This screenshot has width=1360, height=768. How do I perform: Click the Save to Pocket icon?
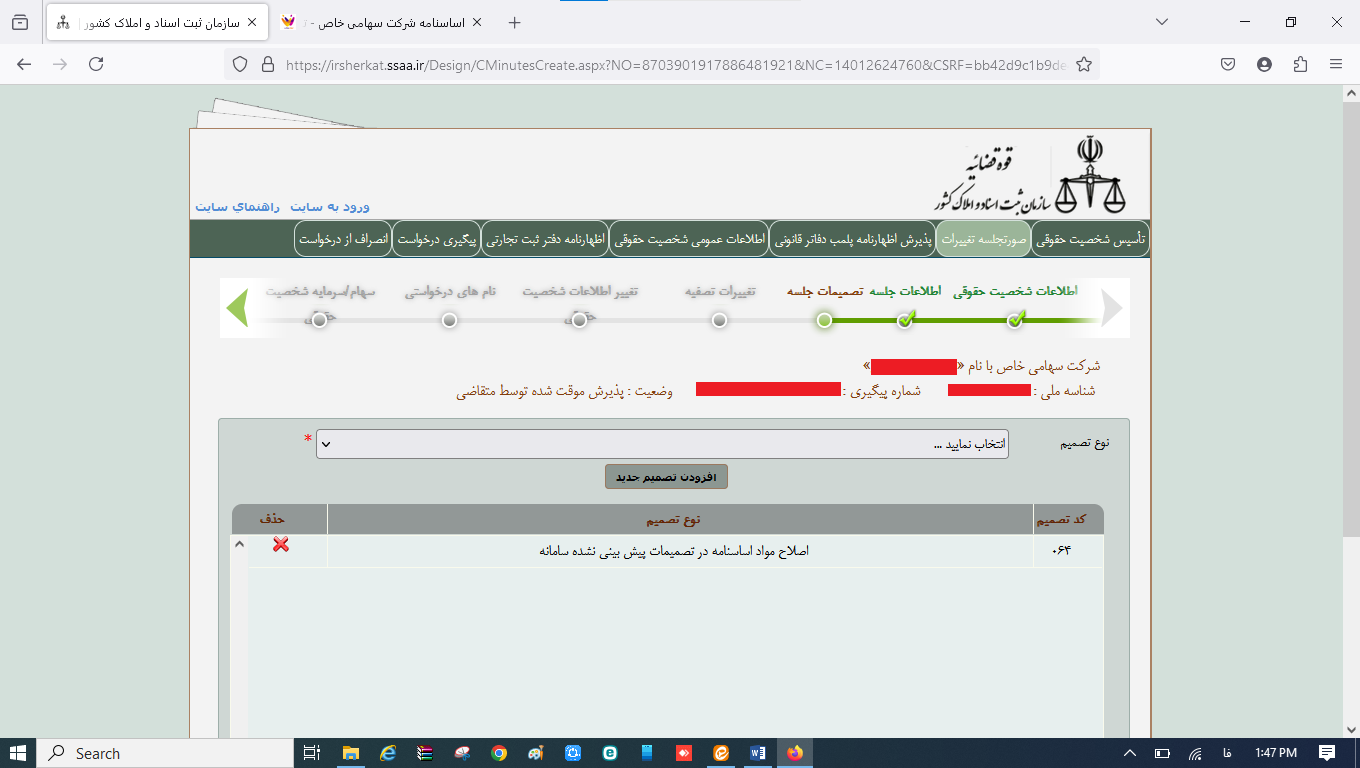[x=1228, y=64]
